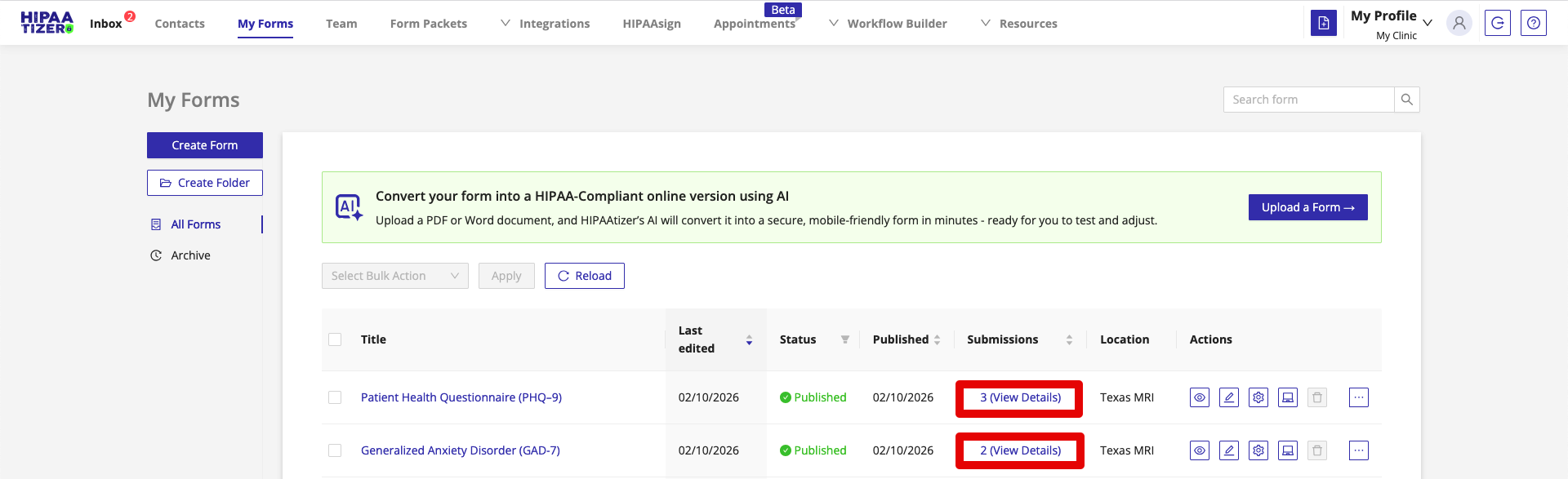Toggle the select-all checkbox in table header

pyautogui.click(x=335, y=339)
